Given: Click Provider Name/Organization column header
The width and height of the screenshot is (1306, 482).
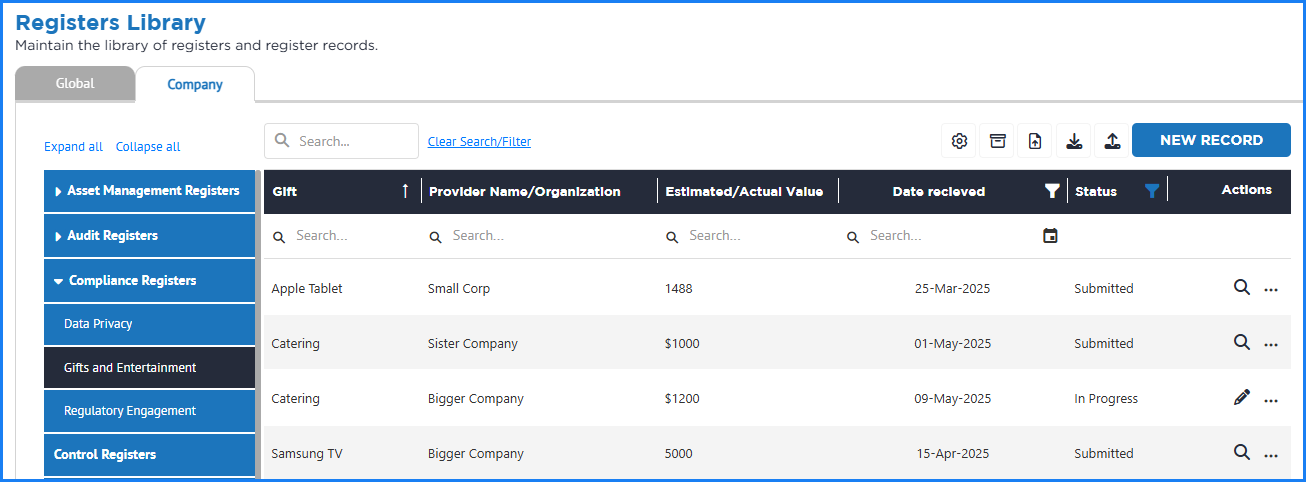Looking at the screenshot, I should (x=525, y=192).
